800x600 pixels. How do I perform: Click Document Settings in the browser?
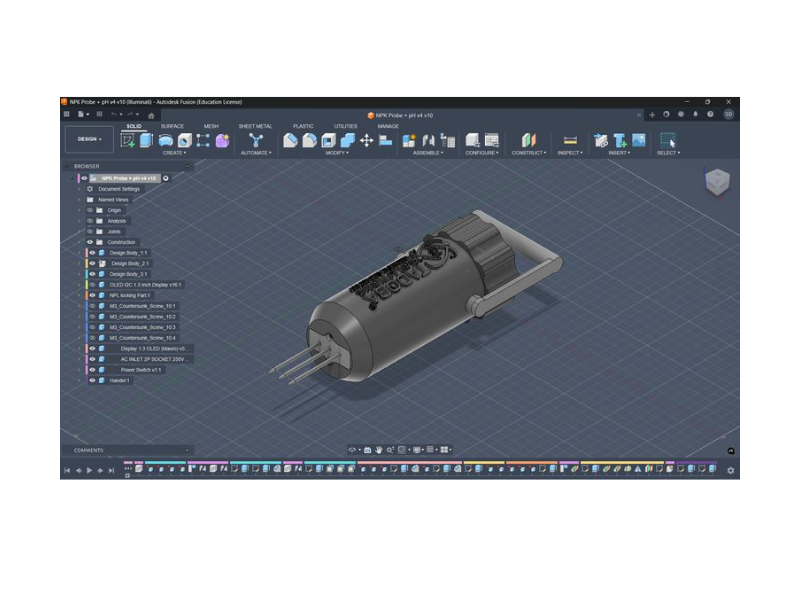pyautogui.click(x=119, y=189)
